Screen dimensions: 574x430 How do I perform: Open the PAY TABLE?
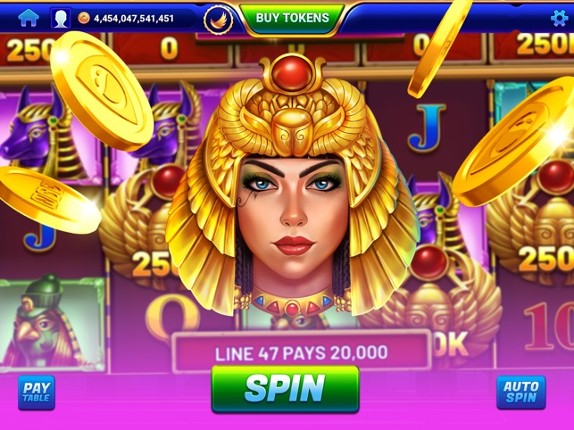point(37,393)
